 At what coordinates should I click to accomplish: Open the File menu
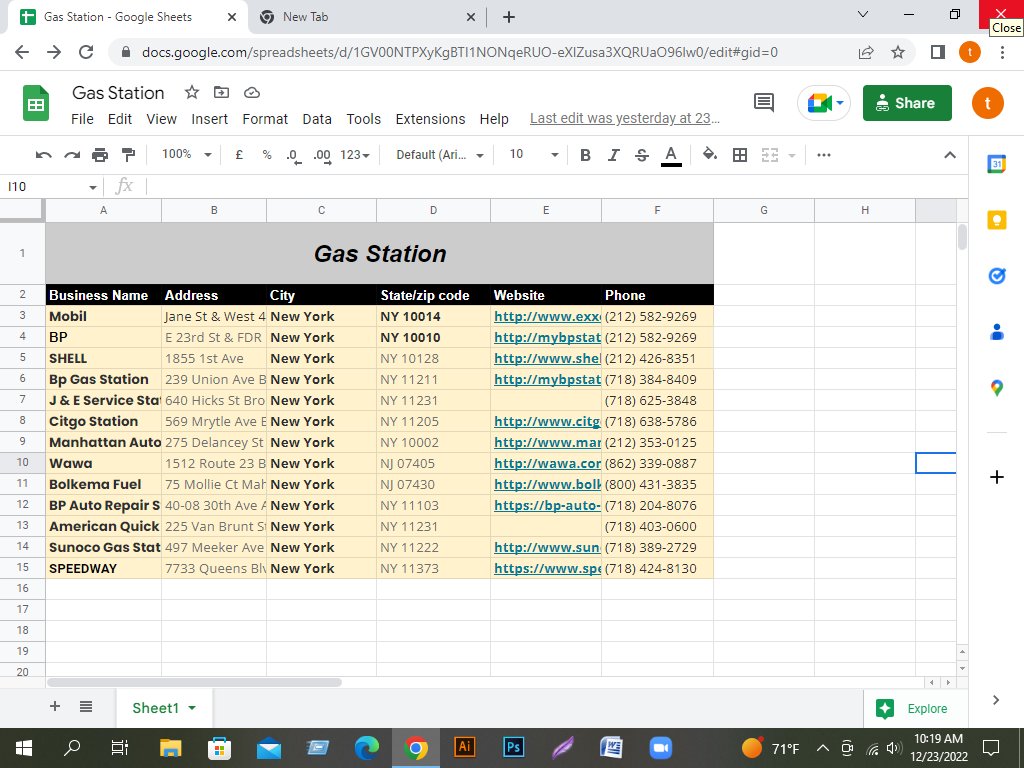82,119
